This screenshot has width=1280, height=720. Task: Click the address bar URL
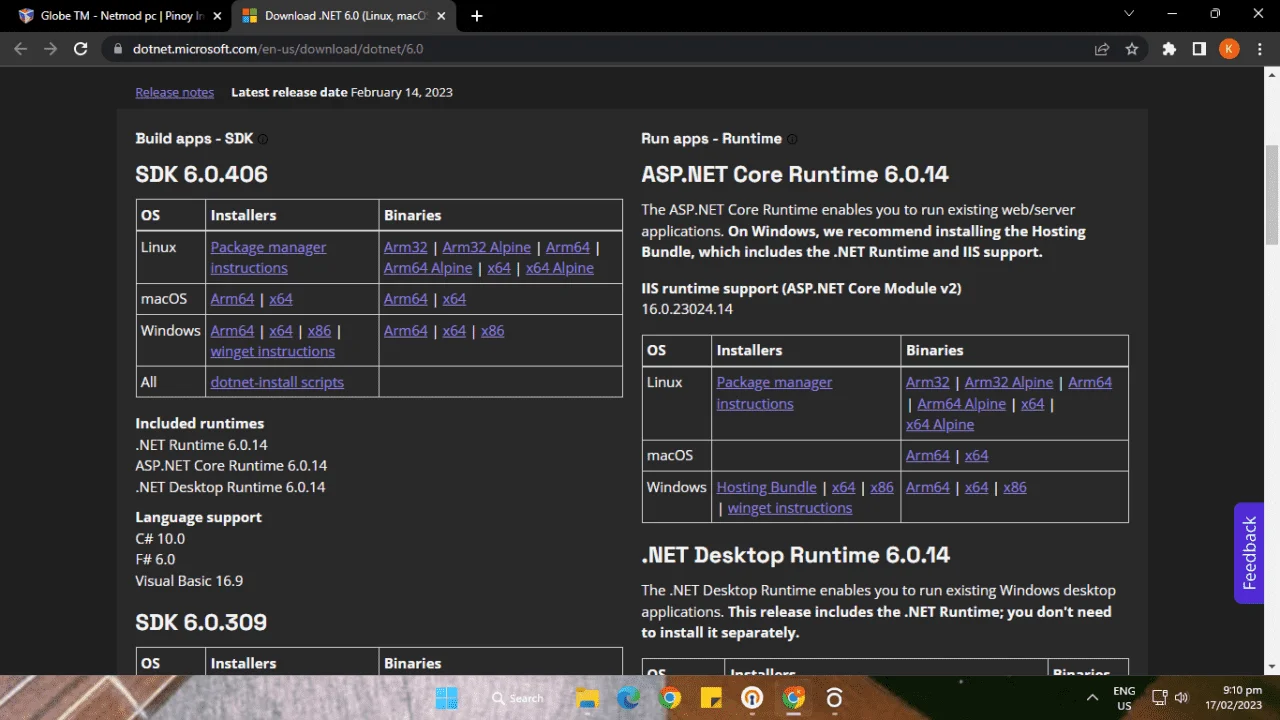pos(278,48)
